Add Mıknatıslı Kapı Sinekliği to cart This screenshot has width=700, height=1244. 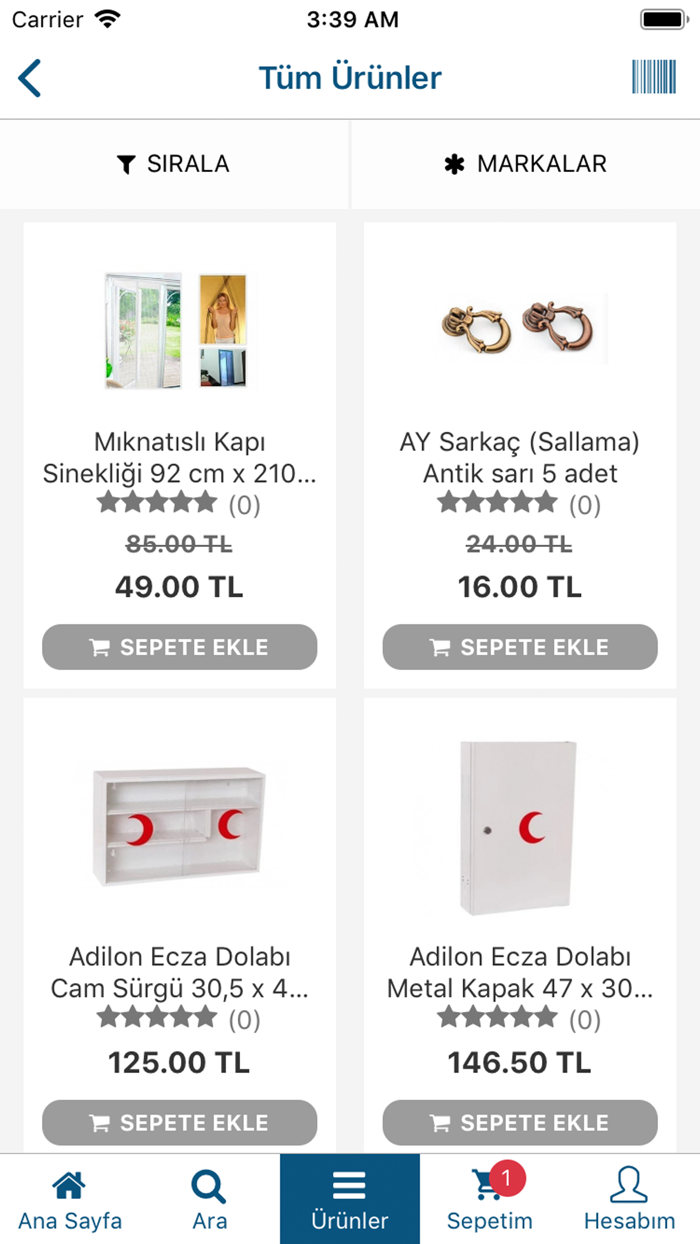(179, 647)
